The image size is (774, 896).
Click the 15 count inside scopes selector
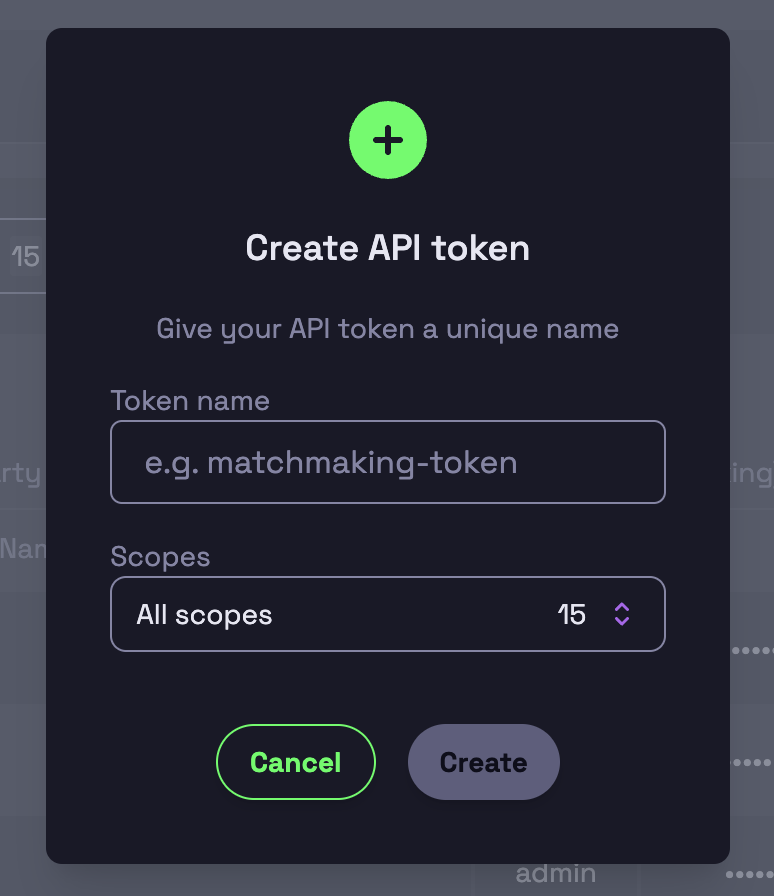pyautogui.click(x=572, y=615)
